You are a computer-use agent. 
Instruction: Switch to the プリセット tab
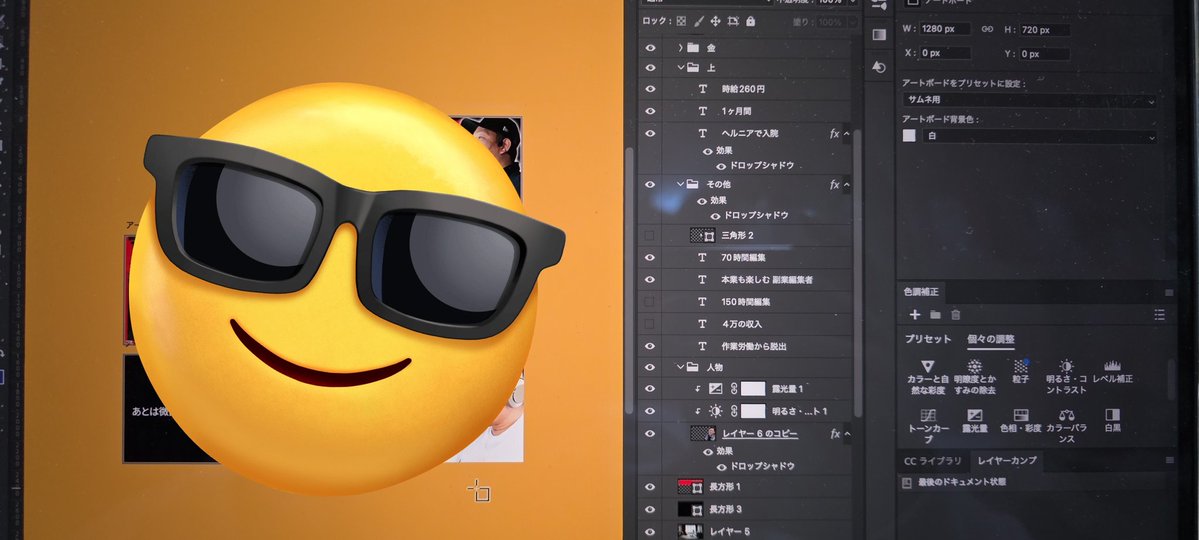[x=928, y=339]
